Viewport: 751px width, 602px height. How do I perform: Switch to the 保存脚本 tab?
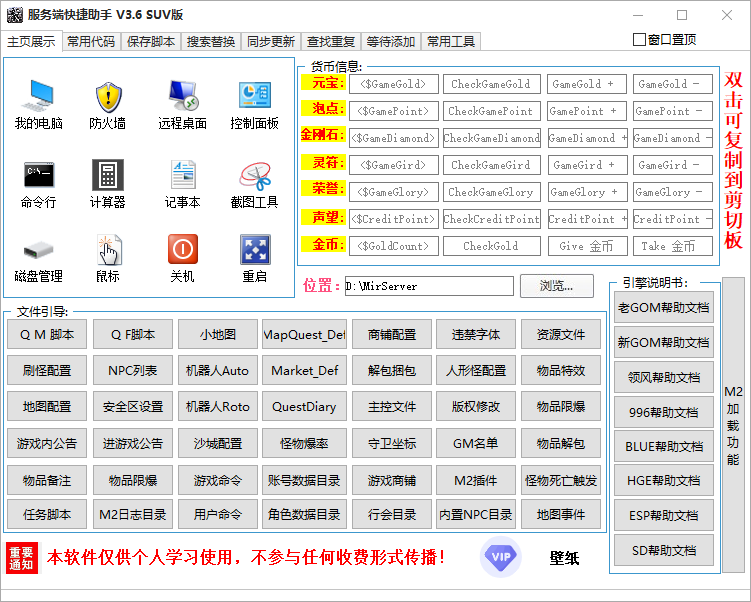point(151,42)
